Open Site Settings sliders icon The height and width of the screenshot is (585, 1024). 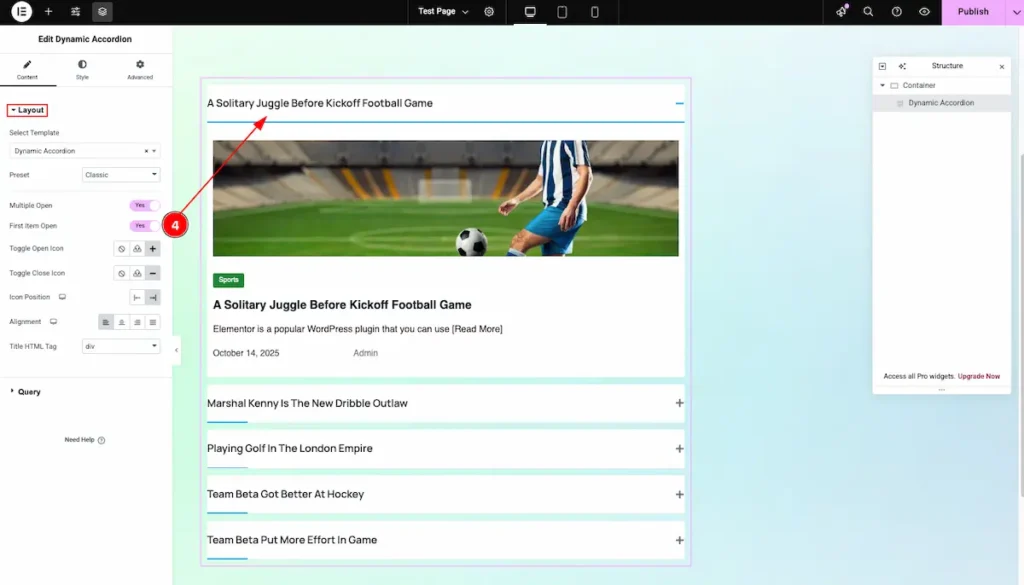point(76,12)
